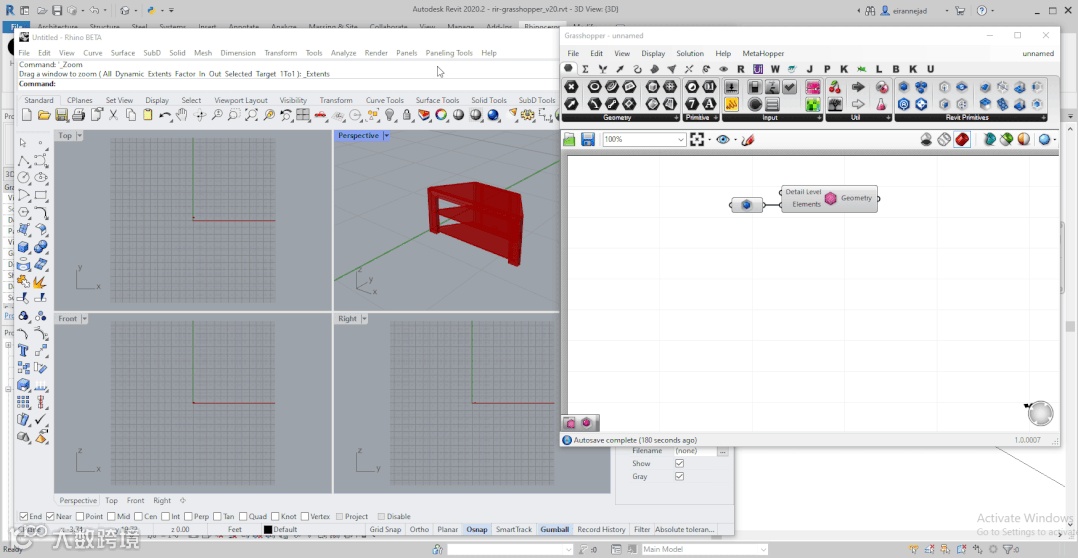Click the checkmark Boolean Toggle icon in Input panel

789,87
